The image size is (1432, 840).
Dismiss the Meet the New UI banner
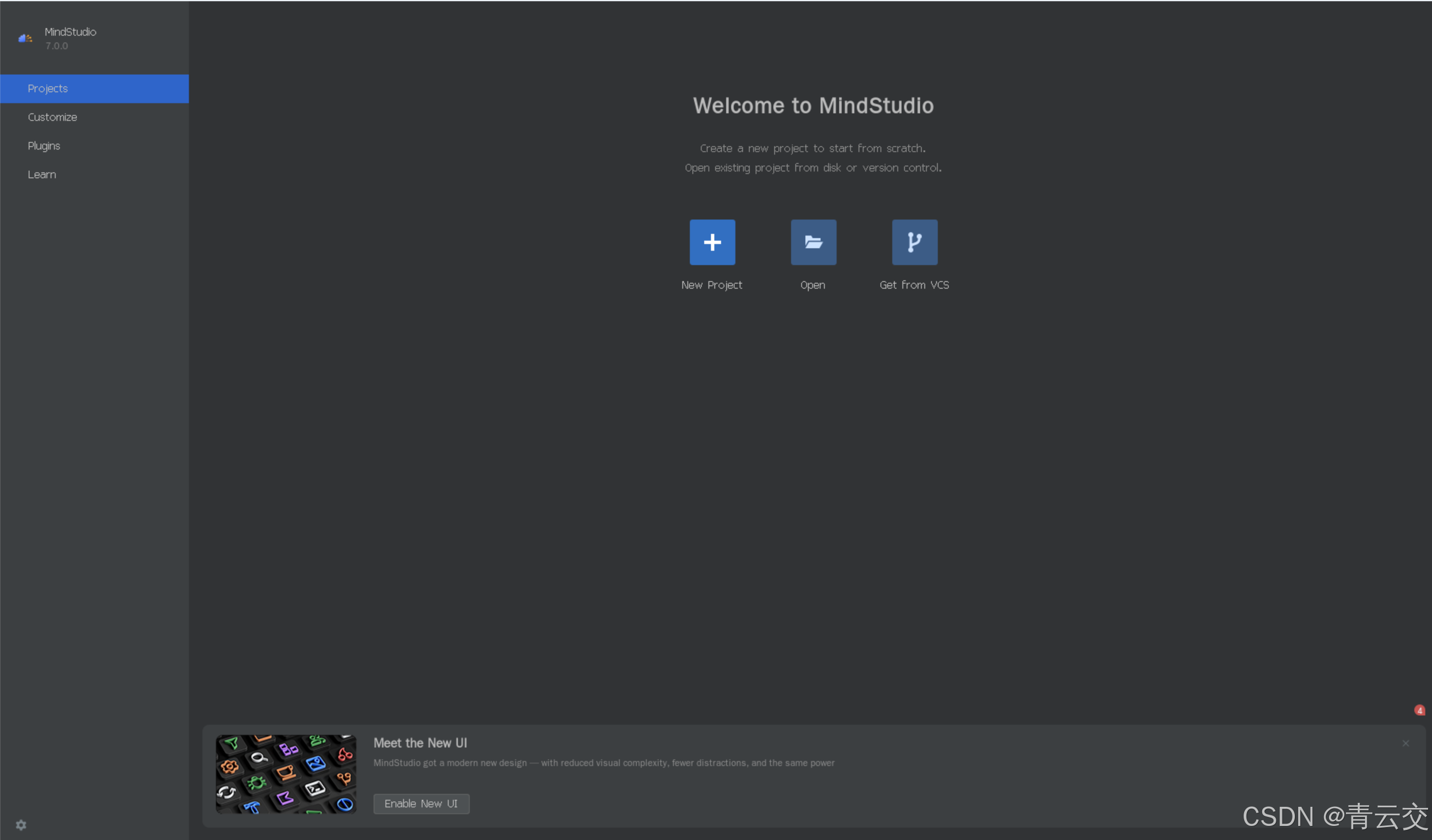(x=1405, y=743)
